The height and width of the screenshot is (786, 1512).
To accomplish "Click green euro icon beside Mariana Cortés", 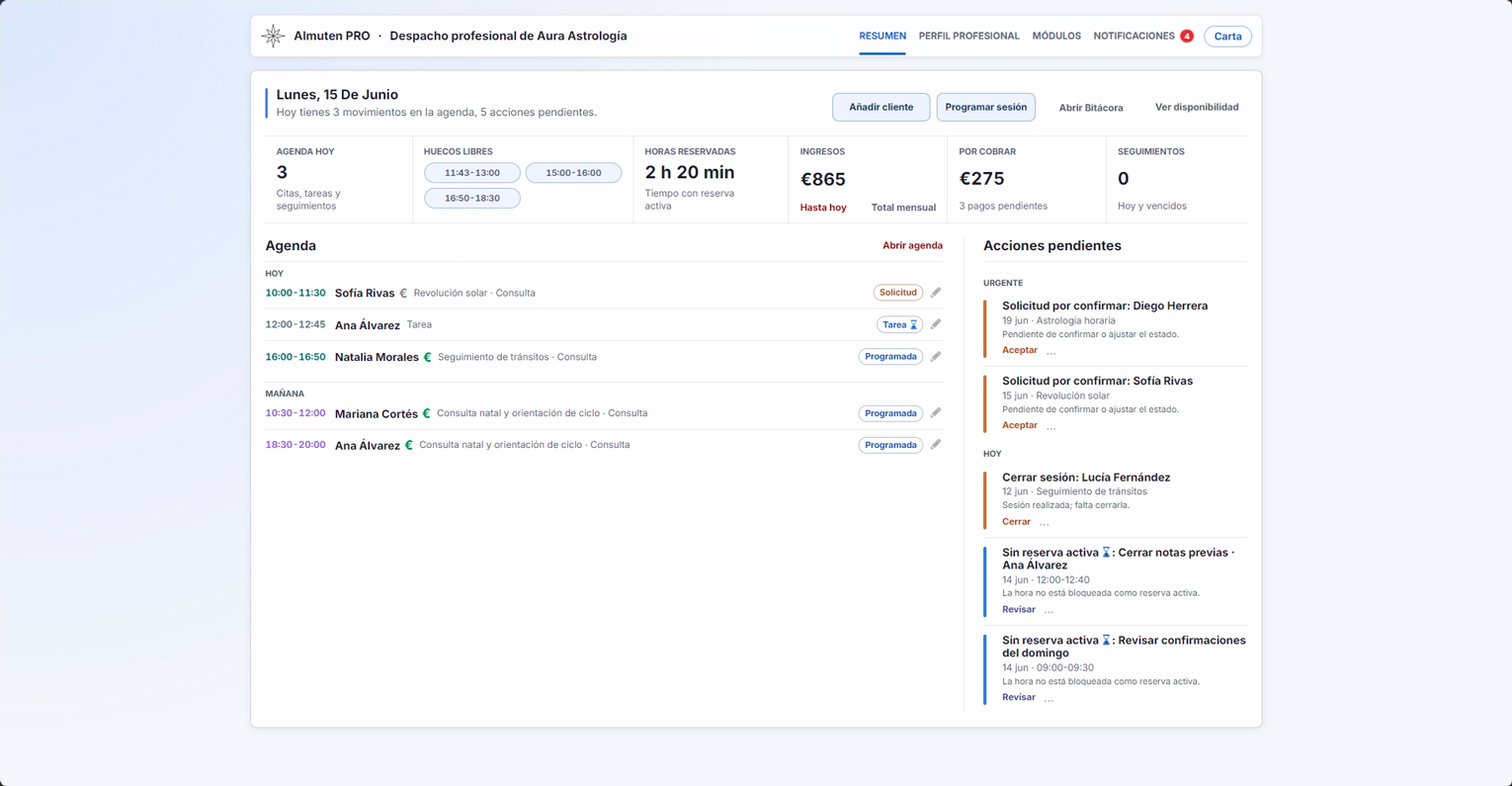I will pyautogui.click(x=427, y=413).
